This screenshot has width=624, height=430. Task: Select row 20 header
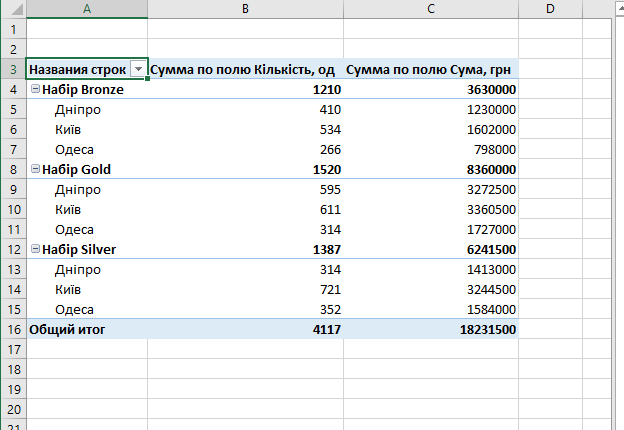click(14, 409)
